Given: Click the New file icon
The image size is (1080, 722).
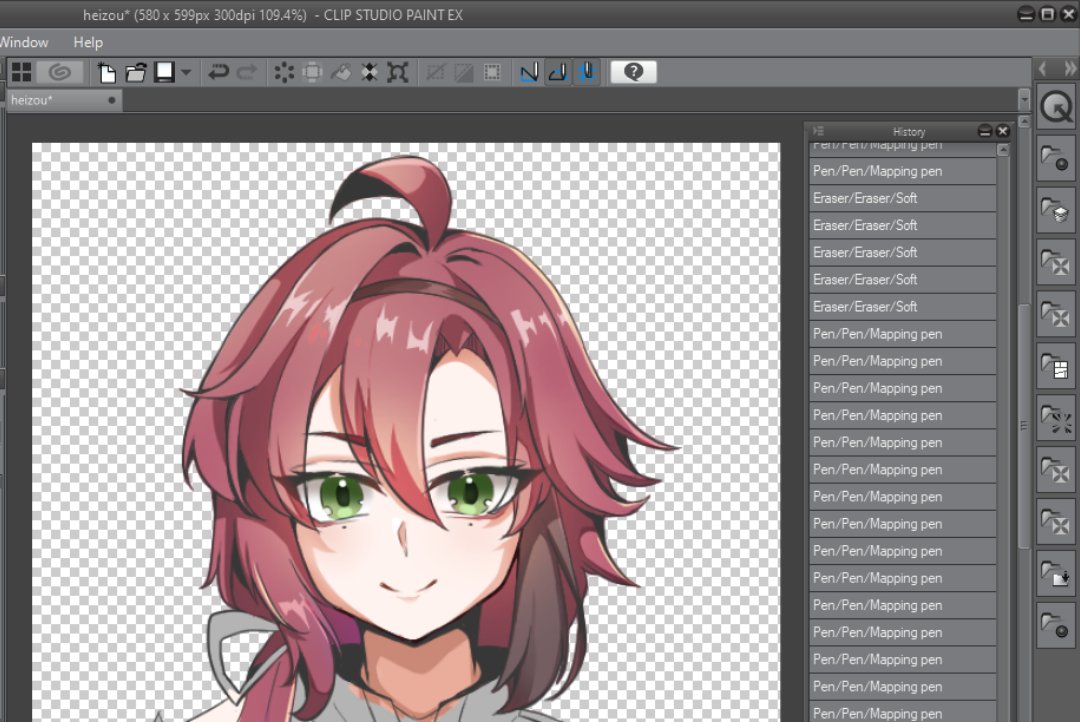Looking at the screenshot, I should (106, 72).
